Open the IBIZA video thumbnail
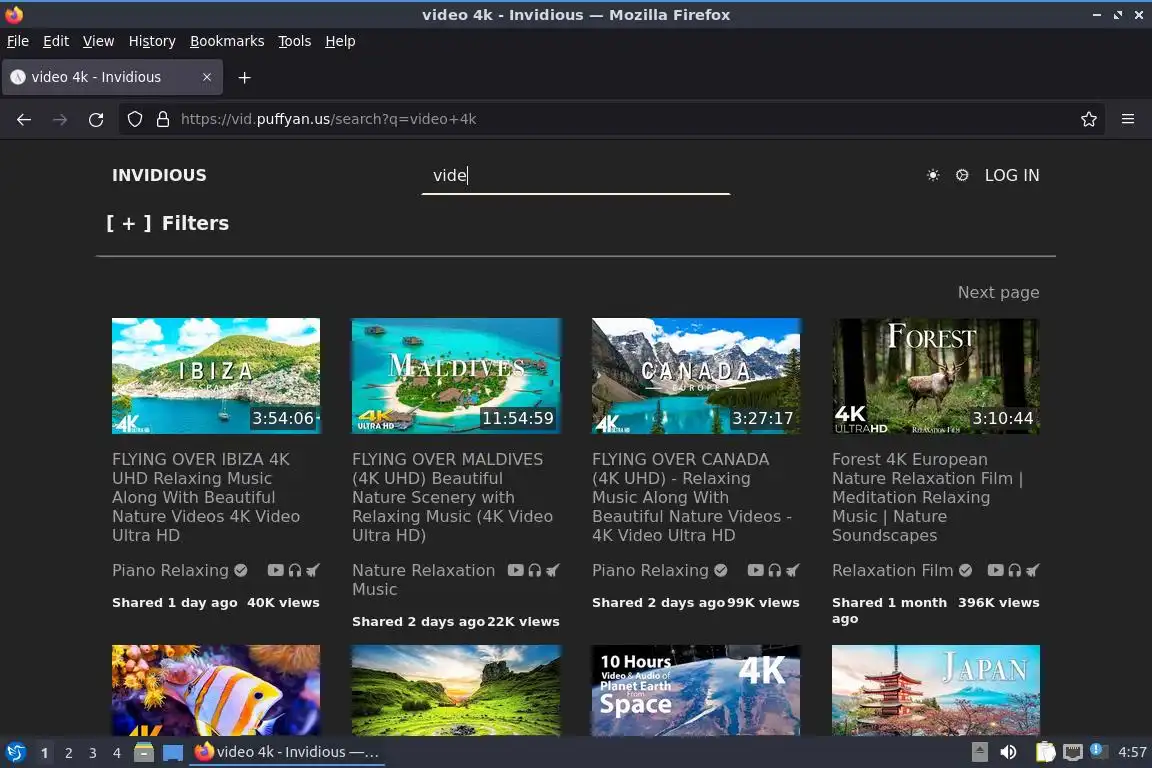The width and height of the screenshot is (1152, 768). (x=216, y=376)
